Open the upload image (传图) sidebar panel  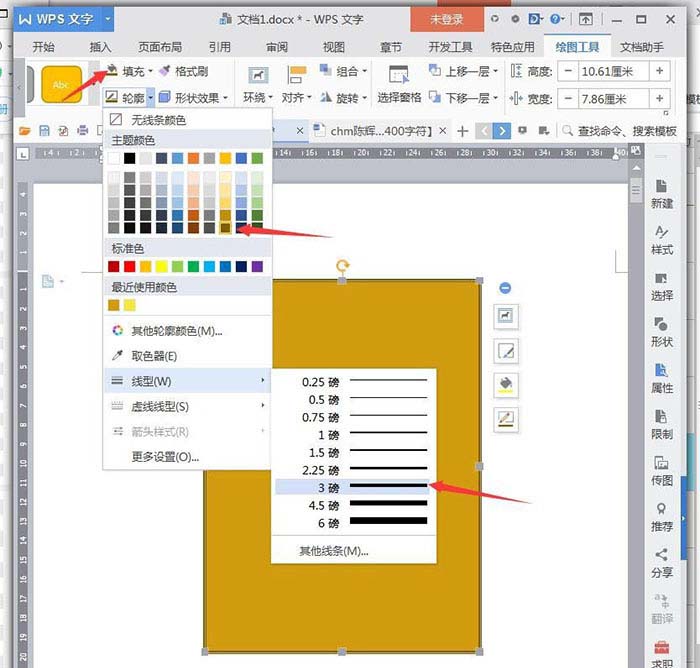click(x=662, y=471)
